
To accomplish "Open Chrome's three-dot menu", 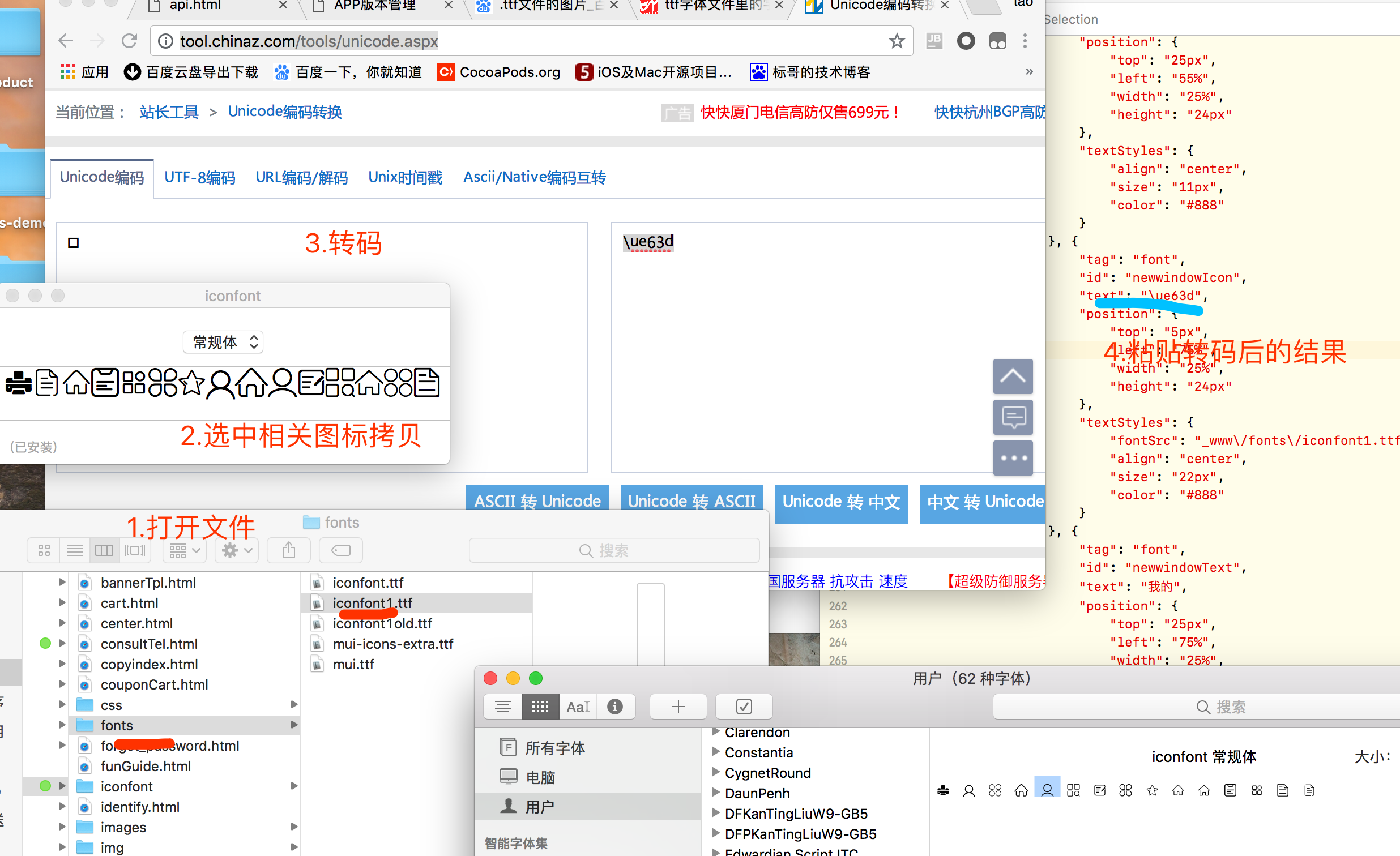I will [x=1025, y=41].
